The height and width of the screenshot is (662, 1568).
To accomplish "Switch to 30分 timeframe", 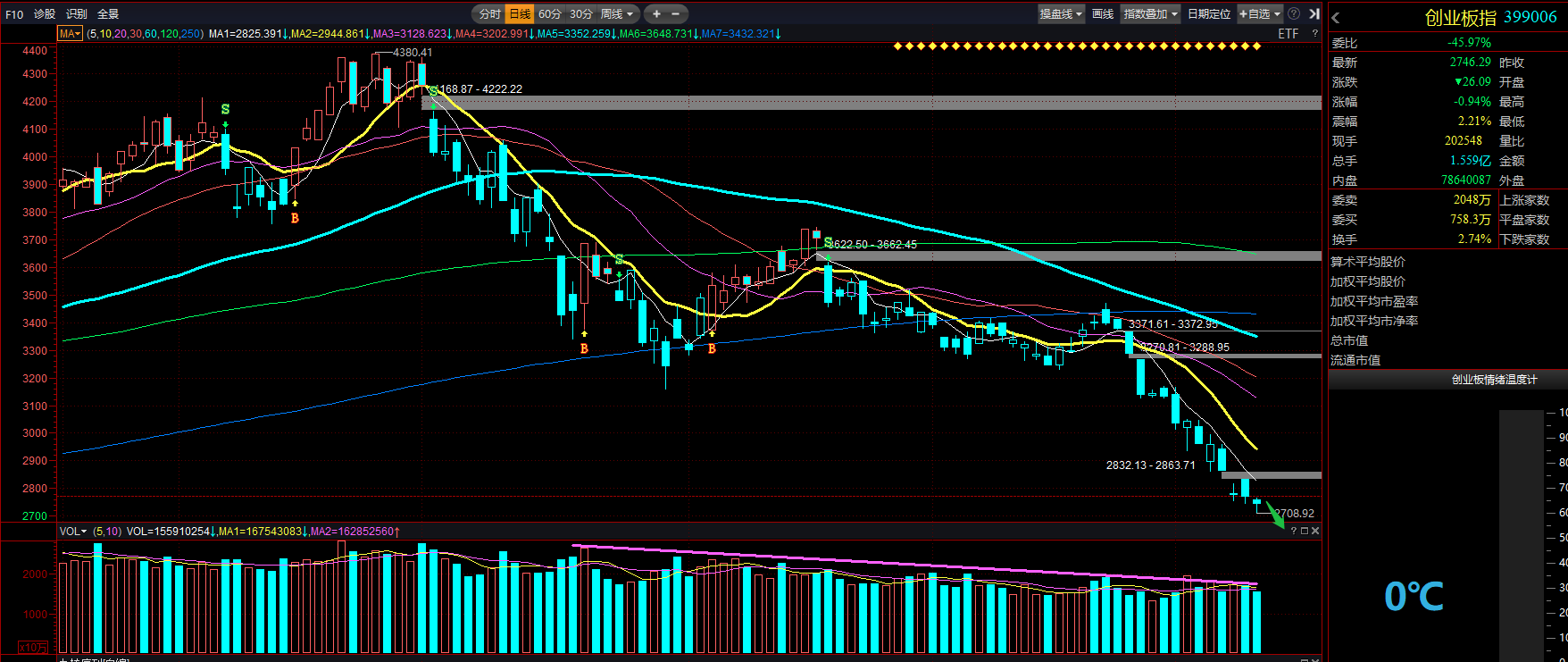I will 580,14.
